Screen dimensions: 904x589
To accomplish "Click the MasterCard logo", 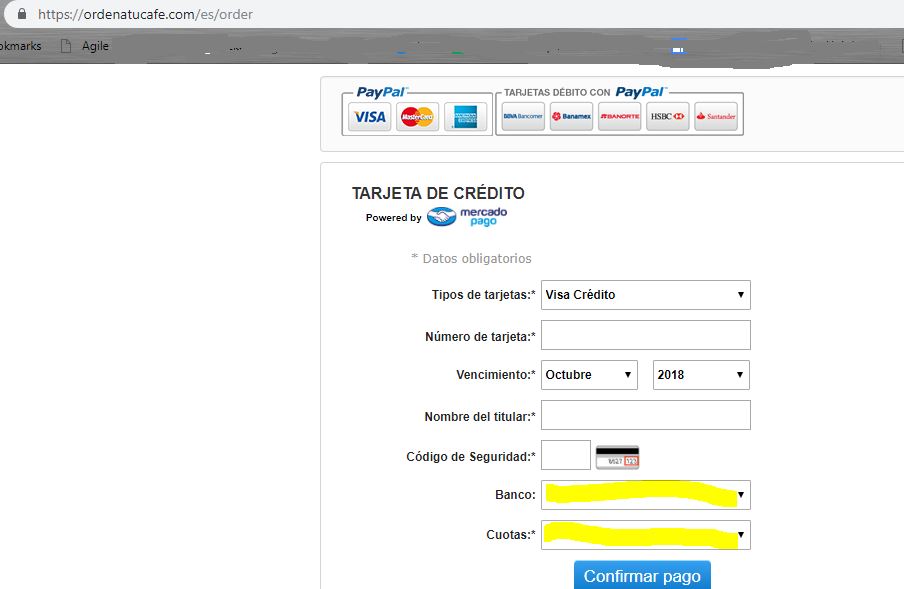I will [x=417, y=117].
